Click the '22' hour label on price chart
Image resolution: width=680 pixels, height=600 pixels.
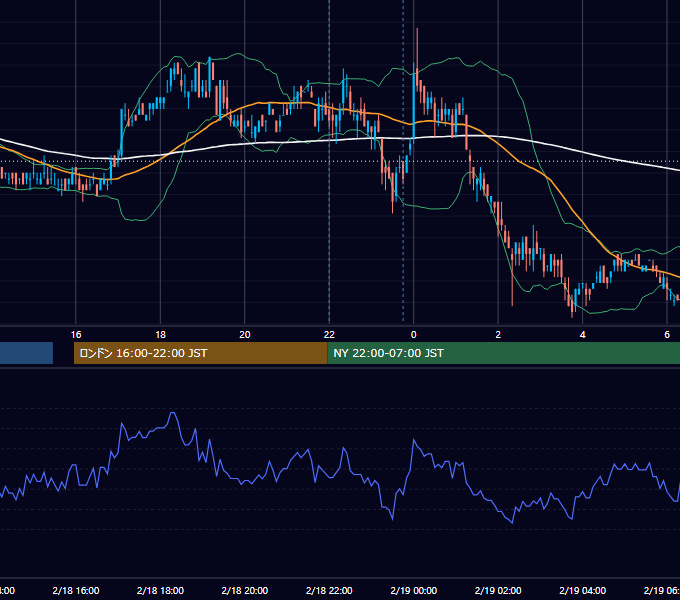tap(329, 334)
